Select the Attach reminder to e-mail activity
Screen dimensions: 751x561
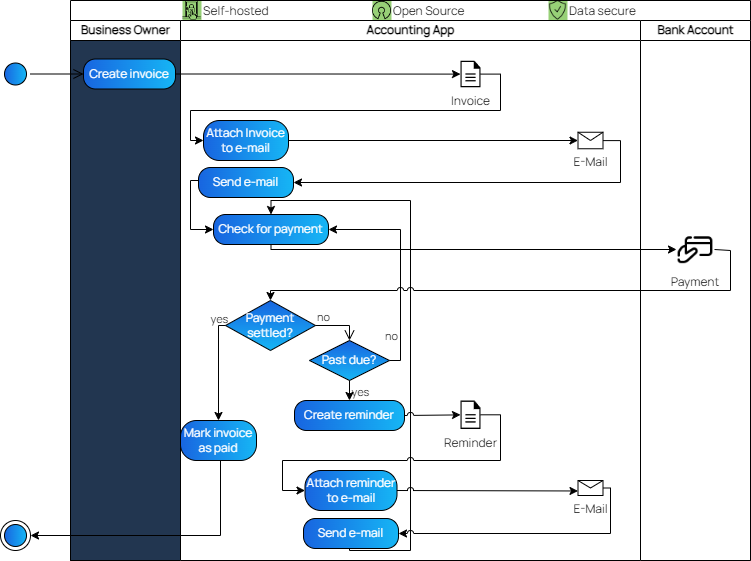351,490
